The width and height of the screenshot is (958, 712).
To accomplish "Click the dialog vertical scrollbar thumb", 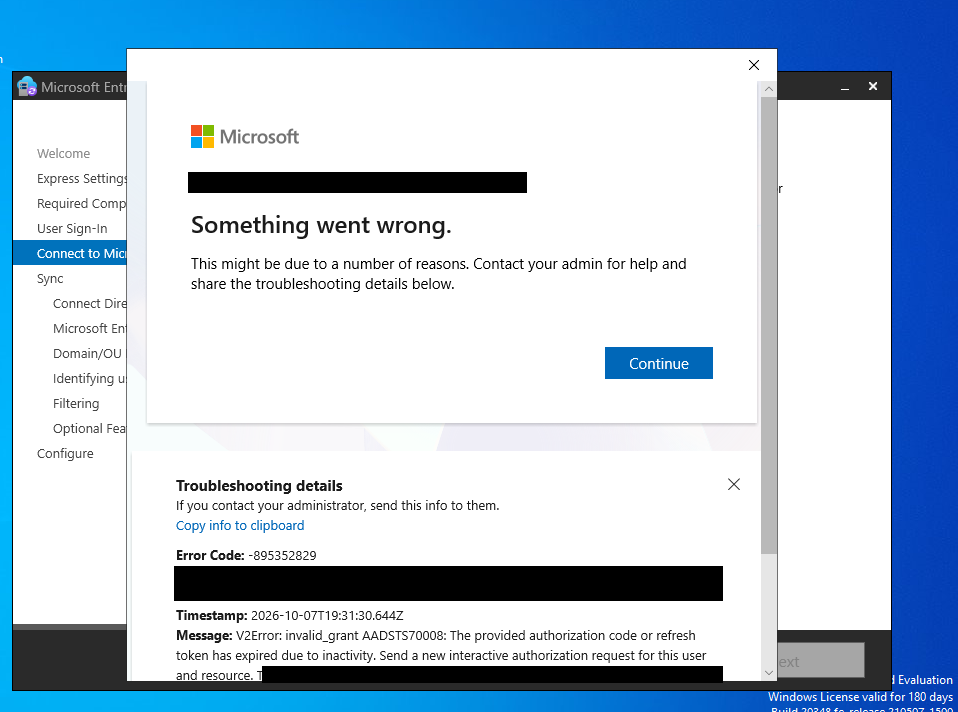I will 769,325.
